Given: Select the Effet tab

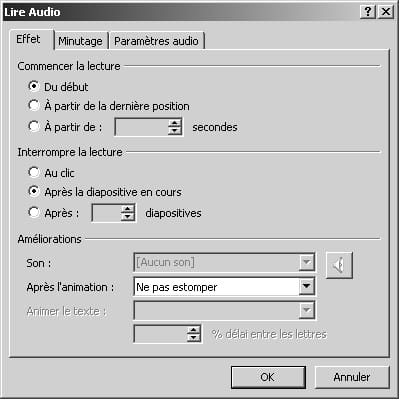Looking at the screenshot, I should (x=29, y=39).
